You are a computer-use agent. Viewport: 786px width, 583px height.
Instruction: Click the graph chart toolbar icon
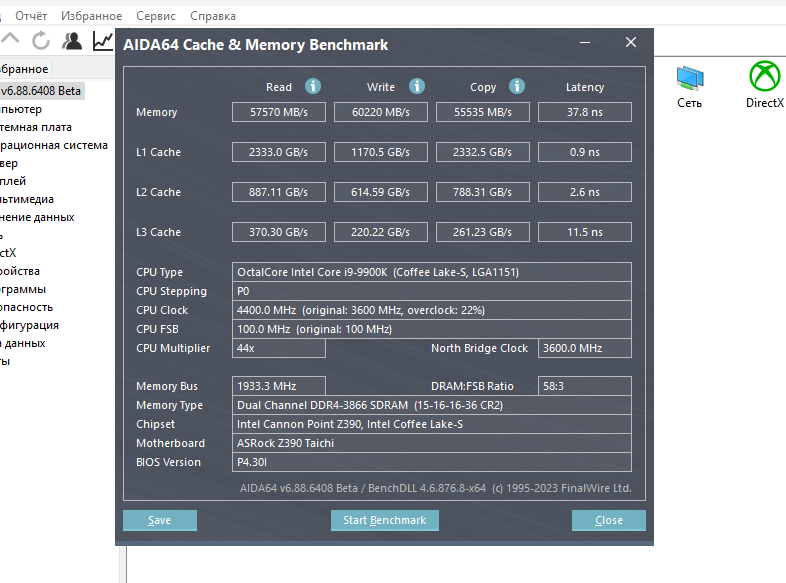[103, 41]
